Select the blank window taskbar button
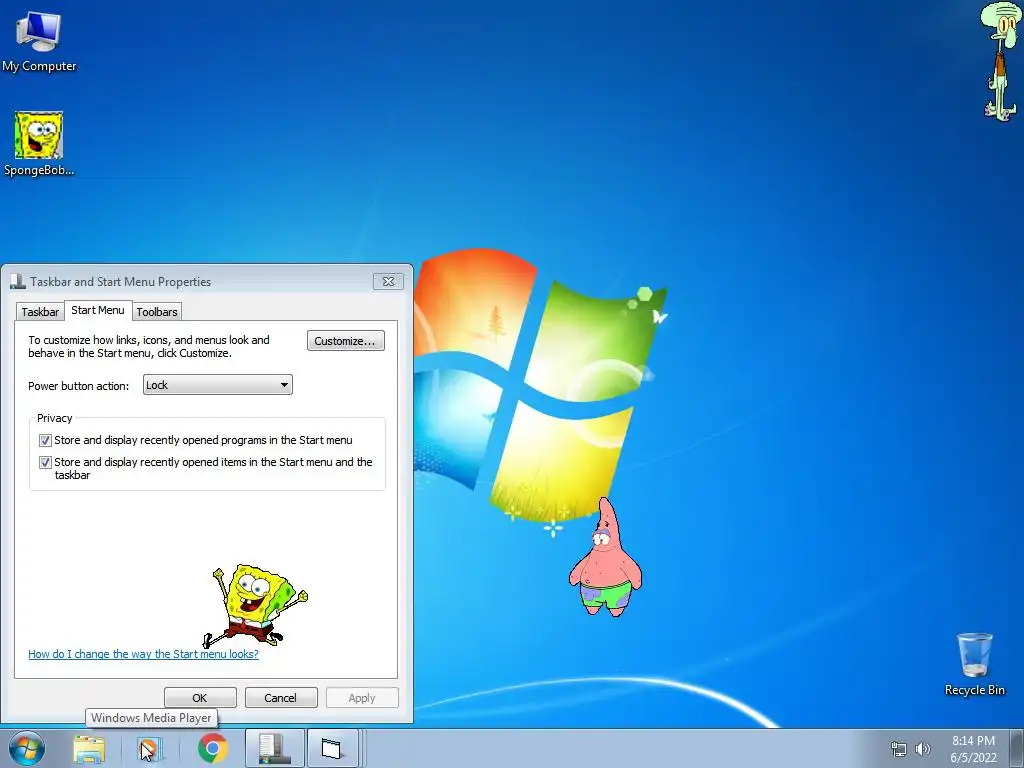 click(x=332, y=748)
